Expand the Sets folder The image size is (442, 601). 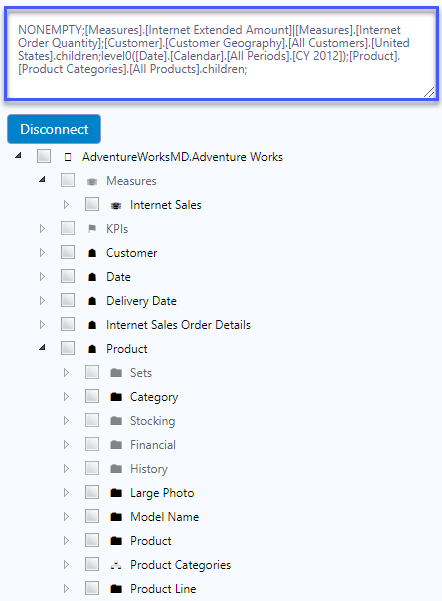66,373
